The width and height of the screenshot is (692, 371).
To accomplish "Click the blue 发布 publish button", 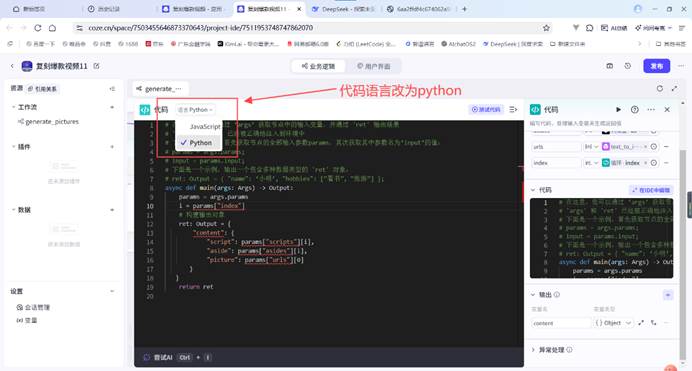I will [656, 66].
